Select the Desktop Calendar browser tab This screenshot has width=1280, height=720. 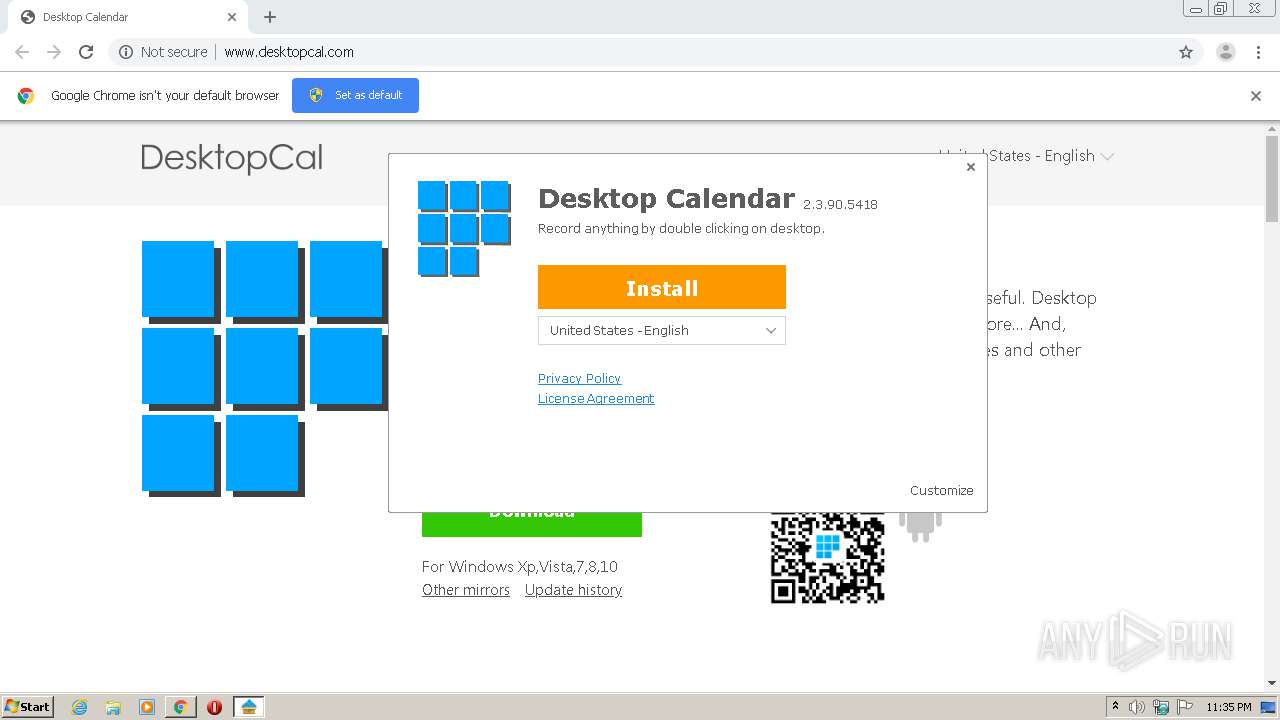[x=130, y=17]
